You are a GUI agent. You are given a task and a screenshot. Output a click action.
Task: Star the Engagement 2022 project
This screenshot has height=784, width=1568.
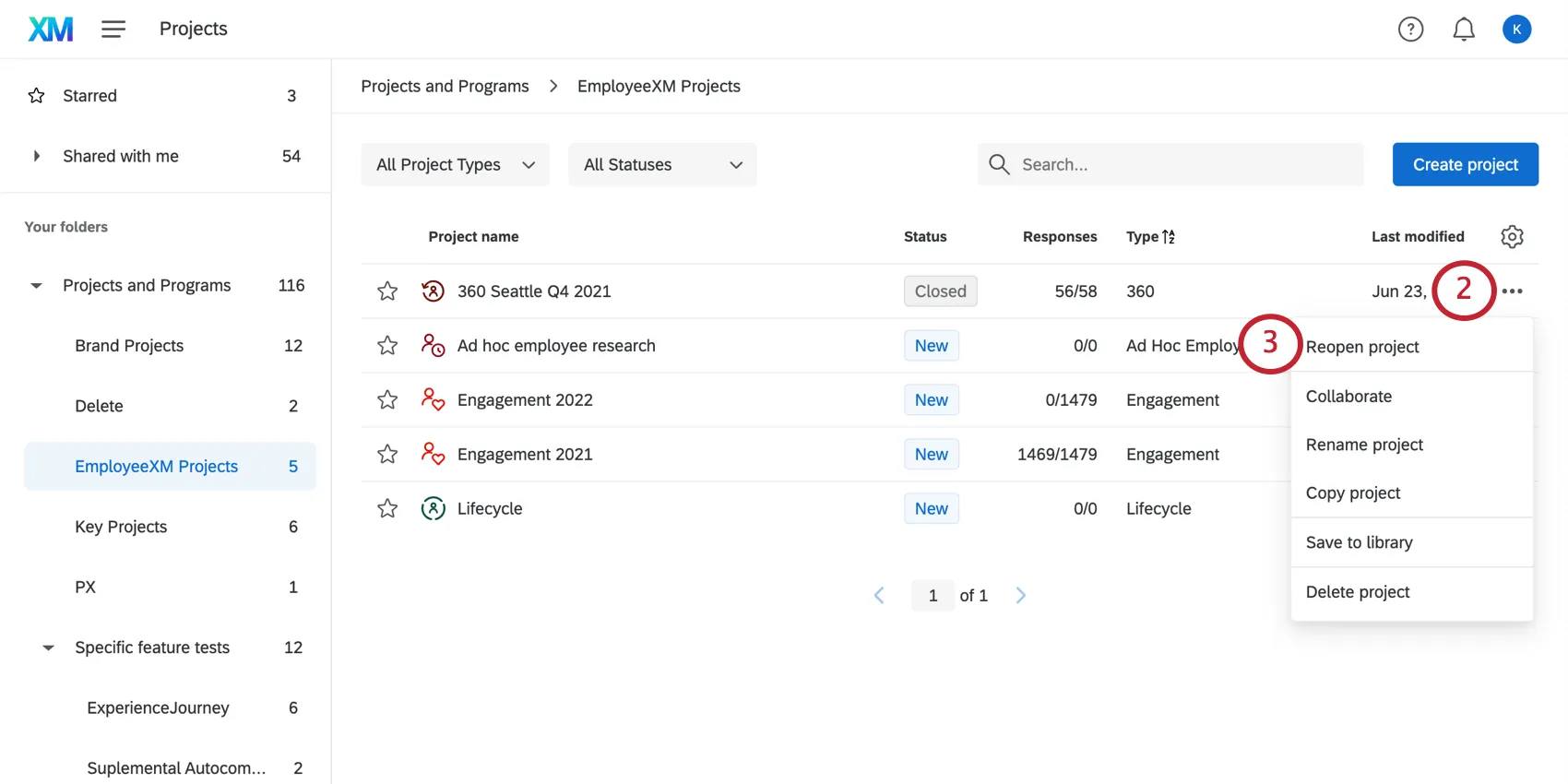point(387,400)
